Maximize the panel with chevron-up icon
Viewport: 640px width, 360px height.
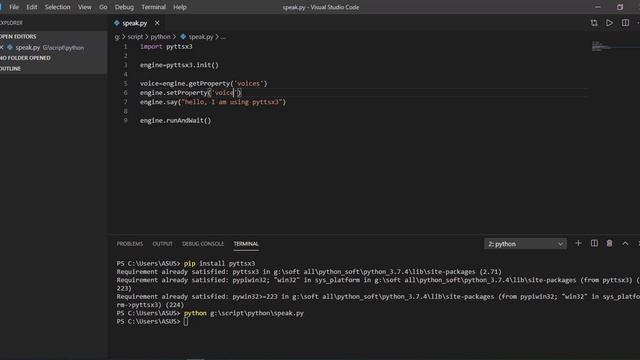click(x=625, y=243)
